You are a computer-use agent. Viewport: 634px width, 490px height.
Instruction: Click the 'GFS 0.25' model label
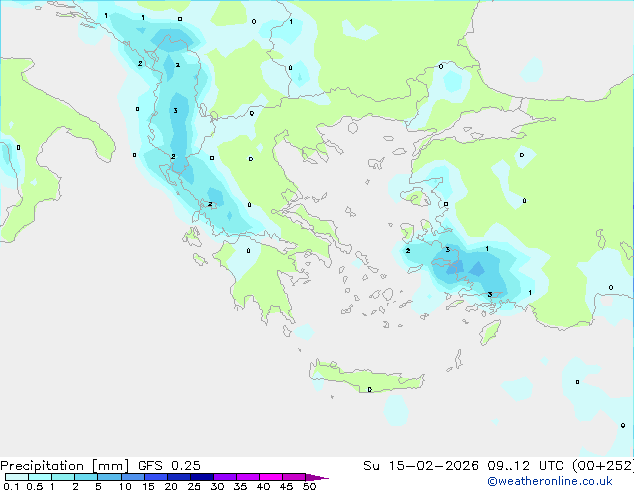pyautogui.click(x=169, y=465)
